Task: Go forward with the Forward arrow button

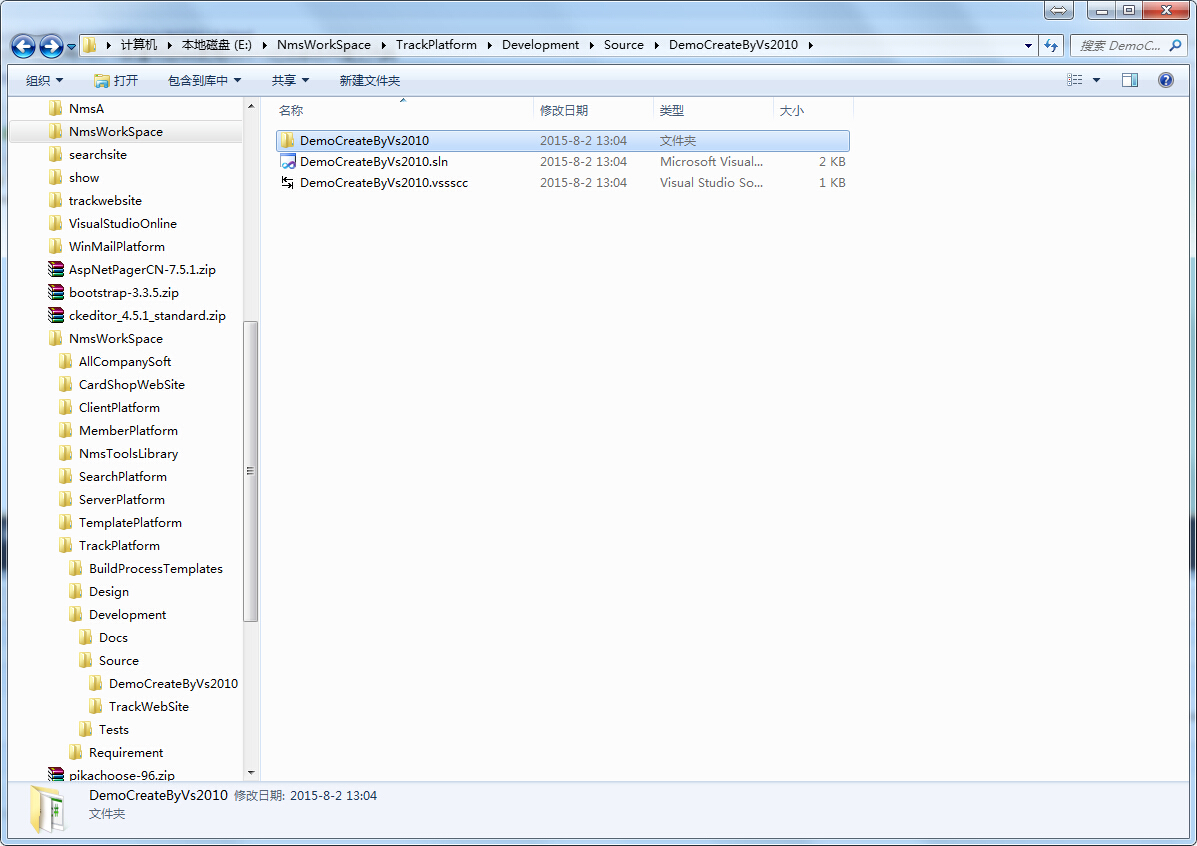Action: click(51, 47)
